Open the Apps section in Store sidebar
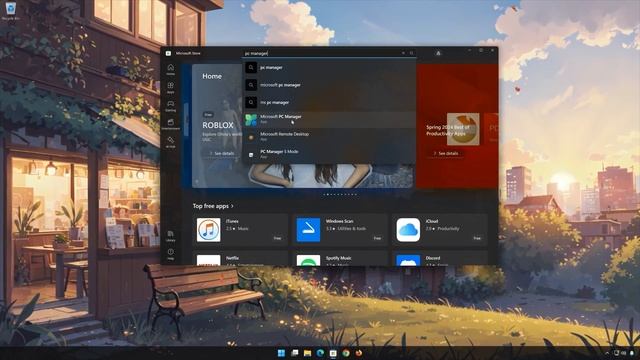640x360 pixels. coord(171,87)
